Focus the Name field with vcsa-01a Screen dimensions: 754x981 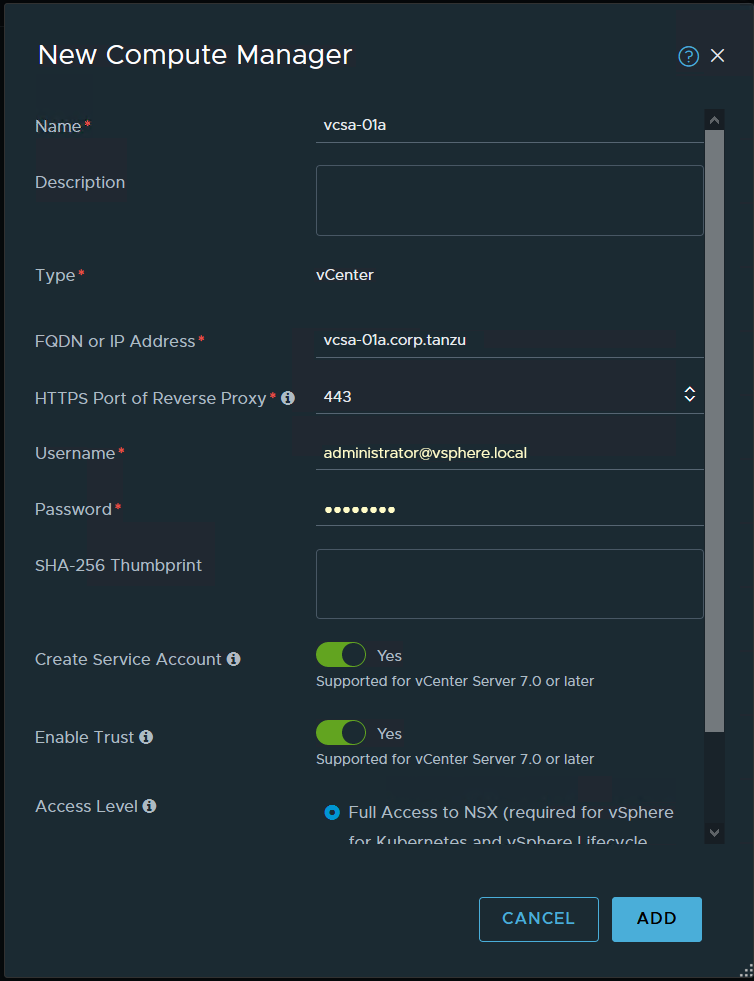pos(509,126)
